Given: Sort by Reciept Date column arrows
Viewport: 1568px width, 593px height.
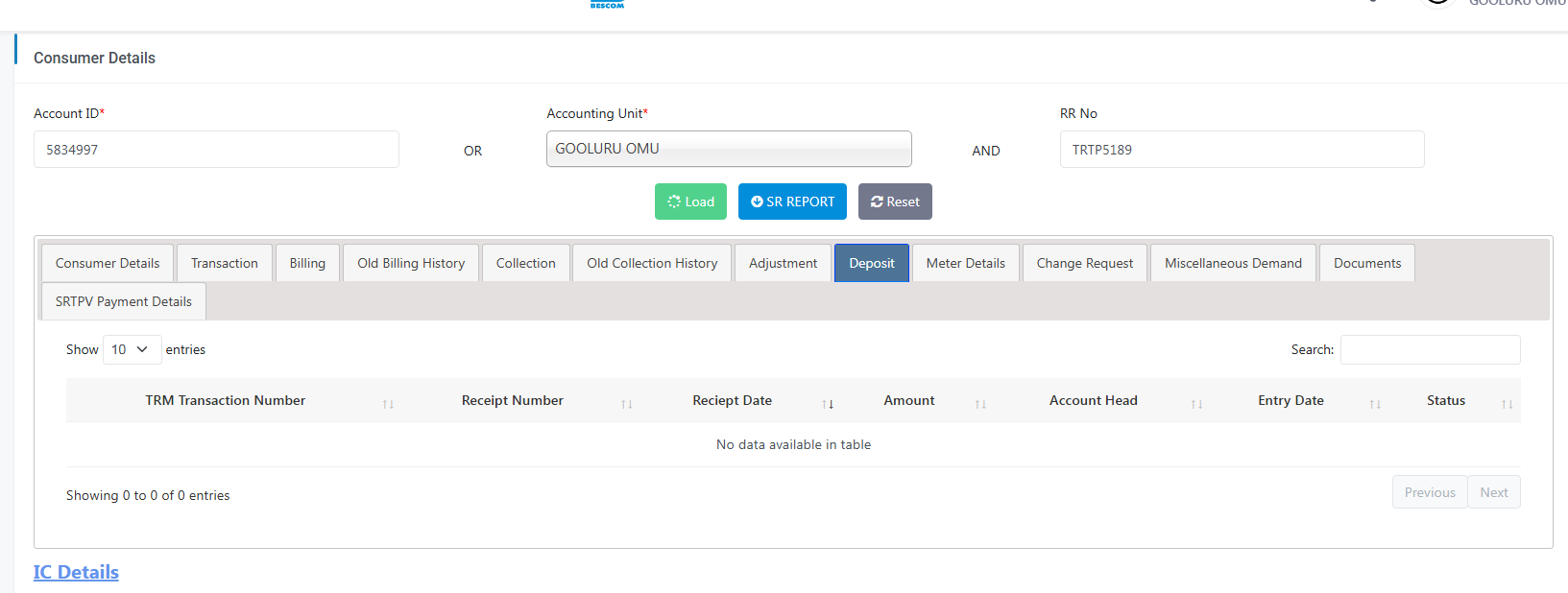Looking at the screenshot, I should (828, 404).
